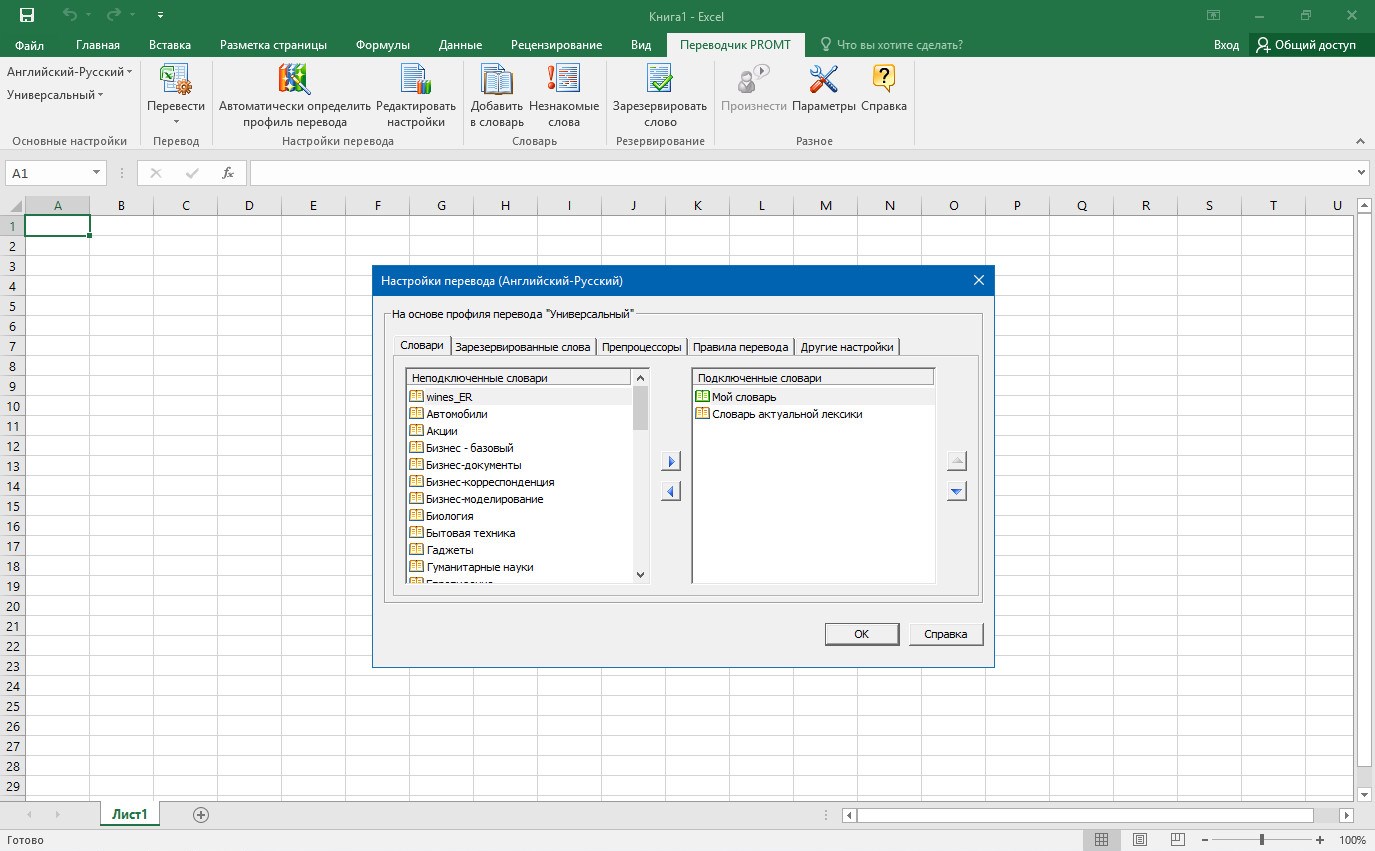Open the Customize Quick Access Toolbar dropdown

coord(161,16)
